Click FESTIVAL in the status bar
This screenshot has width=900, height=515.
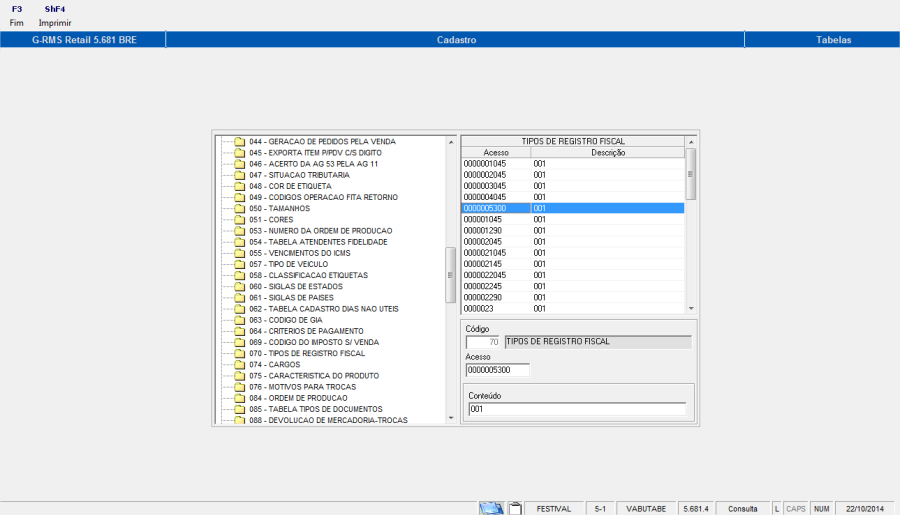(553, 509)
